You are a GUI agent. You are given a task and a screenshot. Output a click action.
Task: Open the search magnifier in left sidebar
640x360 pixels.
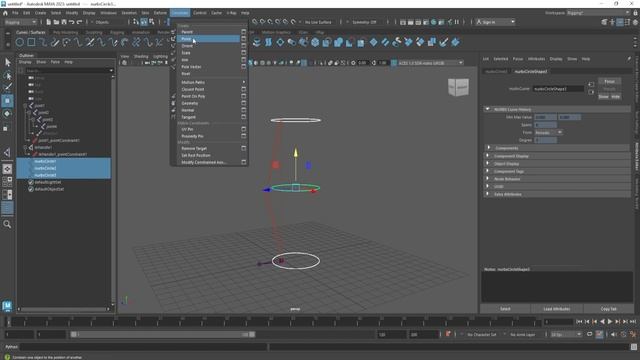7,224
